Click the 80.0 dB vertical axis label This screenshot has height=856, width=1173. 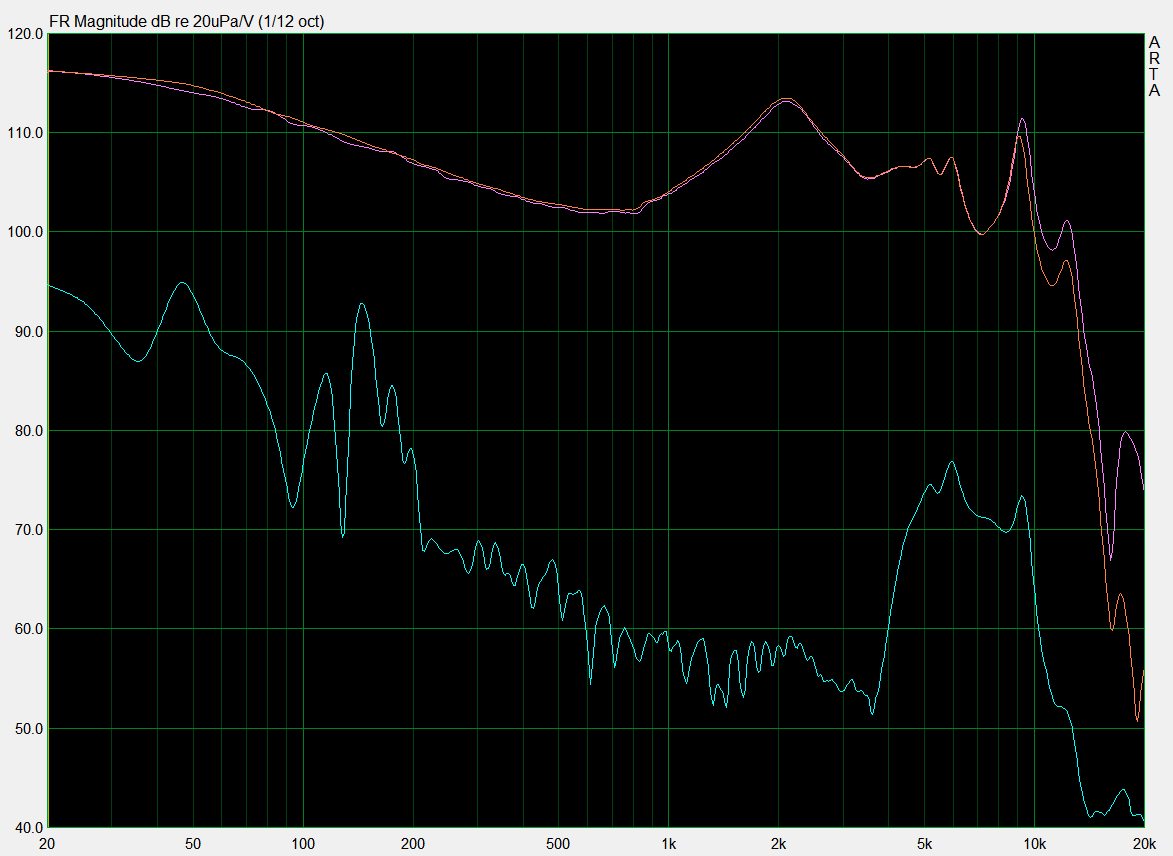coord(25,431)
